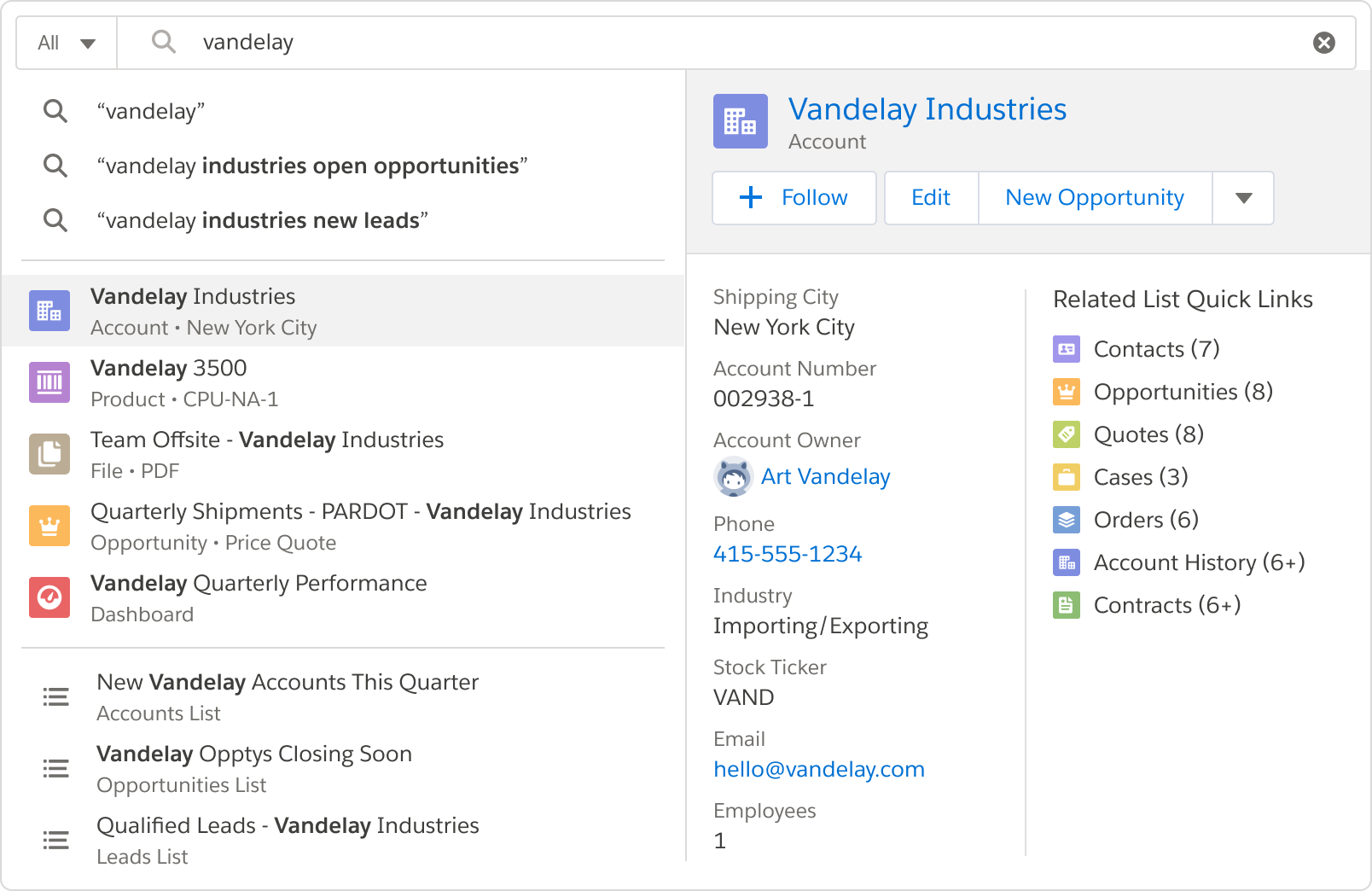Open the Opportunities (8) quick link
This screenshot has height=891, width=1372.
pyautogui.click(x=1183, y=392)
